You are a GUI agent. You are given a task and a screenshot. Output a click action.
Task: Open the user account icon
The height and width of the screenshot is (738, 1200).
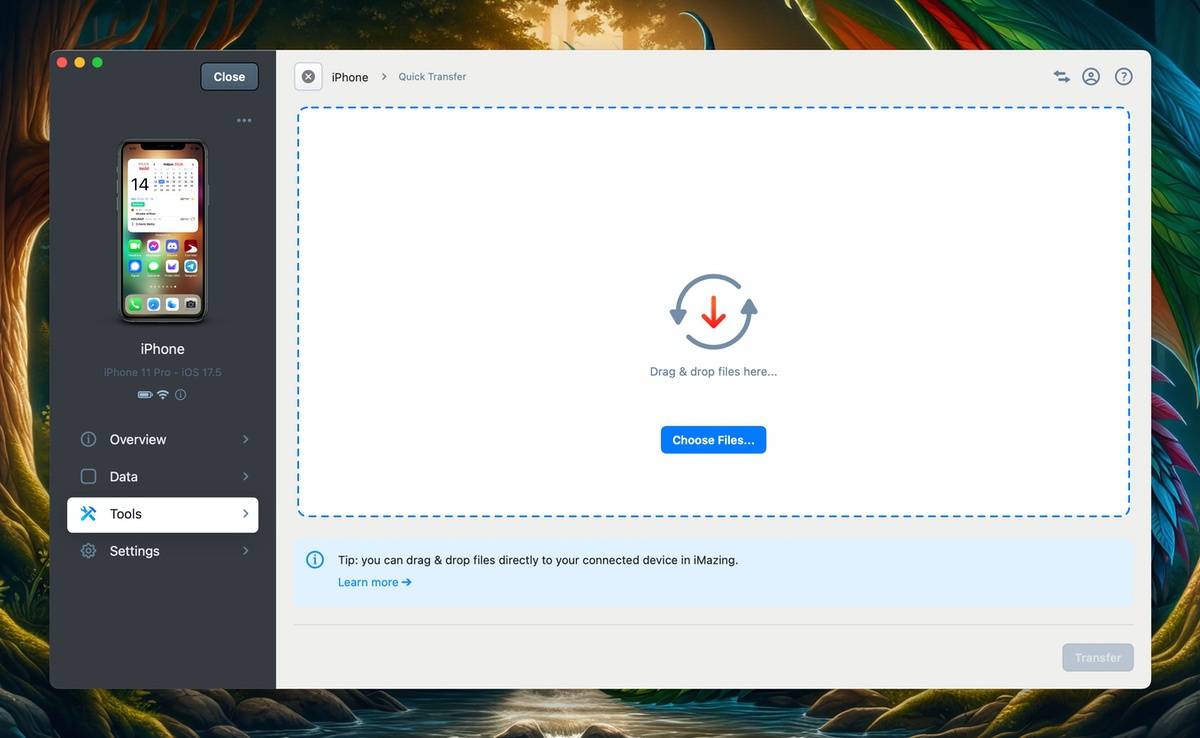[1091, 77]
